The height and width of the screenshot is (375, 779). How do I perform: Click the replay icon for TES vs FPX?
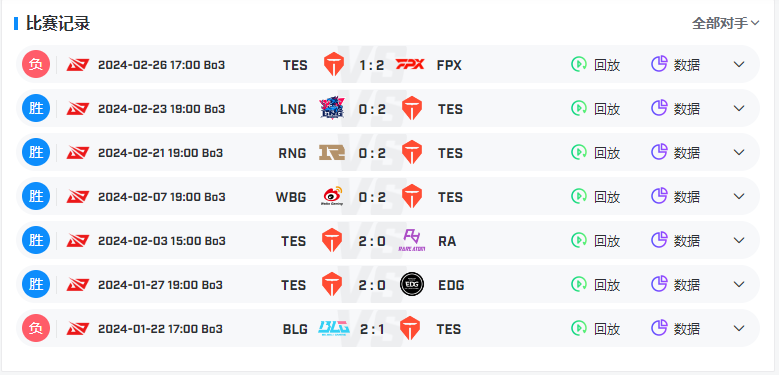click(x=579, y=65)
